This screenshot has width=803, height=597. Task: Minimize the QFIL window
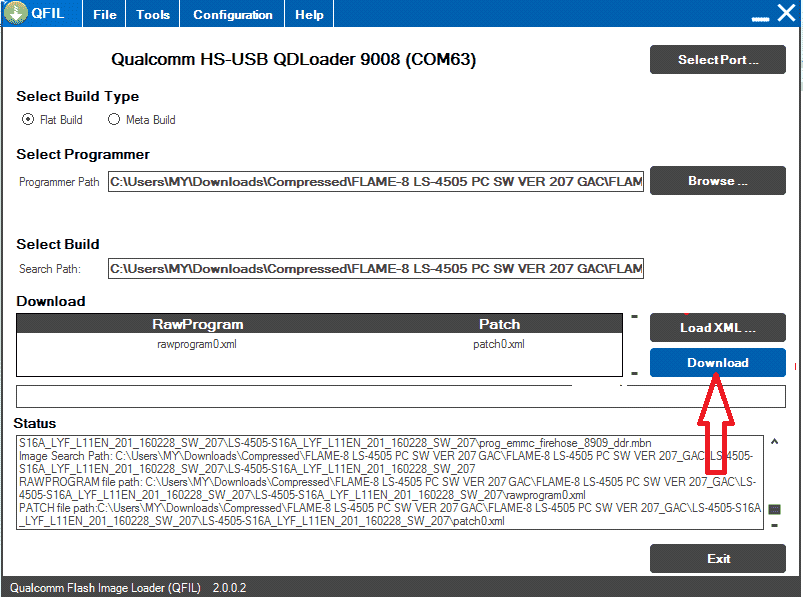760,19
